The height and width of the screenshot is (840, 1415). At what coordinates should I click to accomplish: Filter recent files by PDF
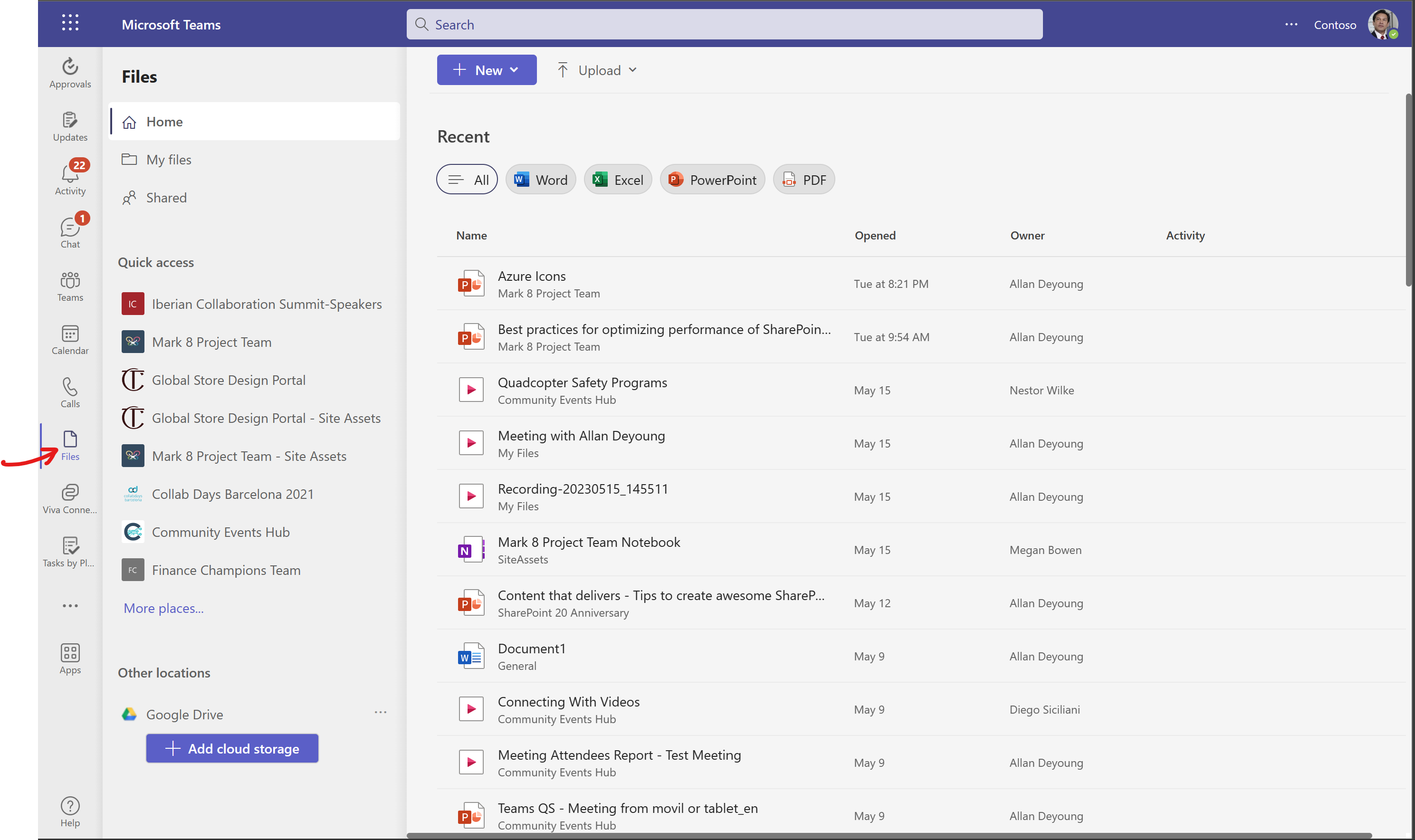click(x=803, y=179)
